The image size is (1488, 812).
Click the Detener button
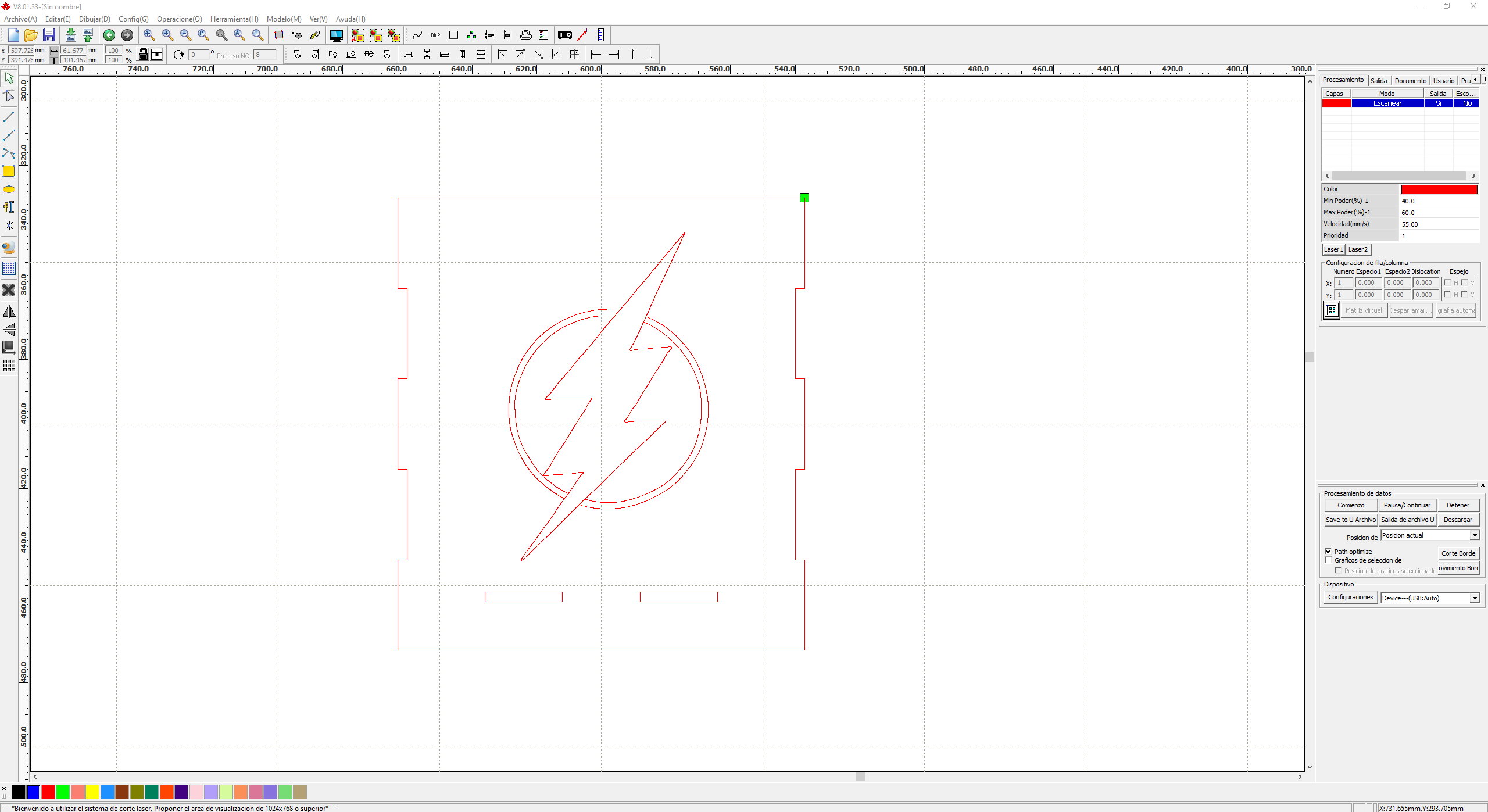click(x=1458, y=505)
